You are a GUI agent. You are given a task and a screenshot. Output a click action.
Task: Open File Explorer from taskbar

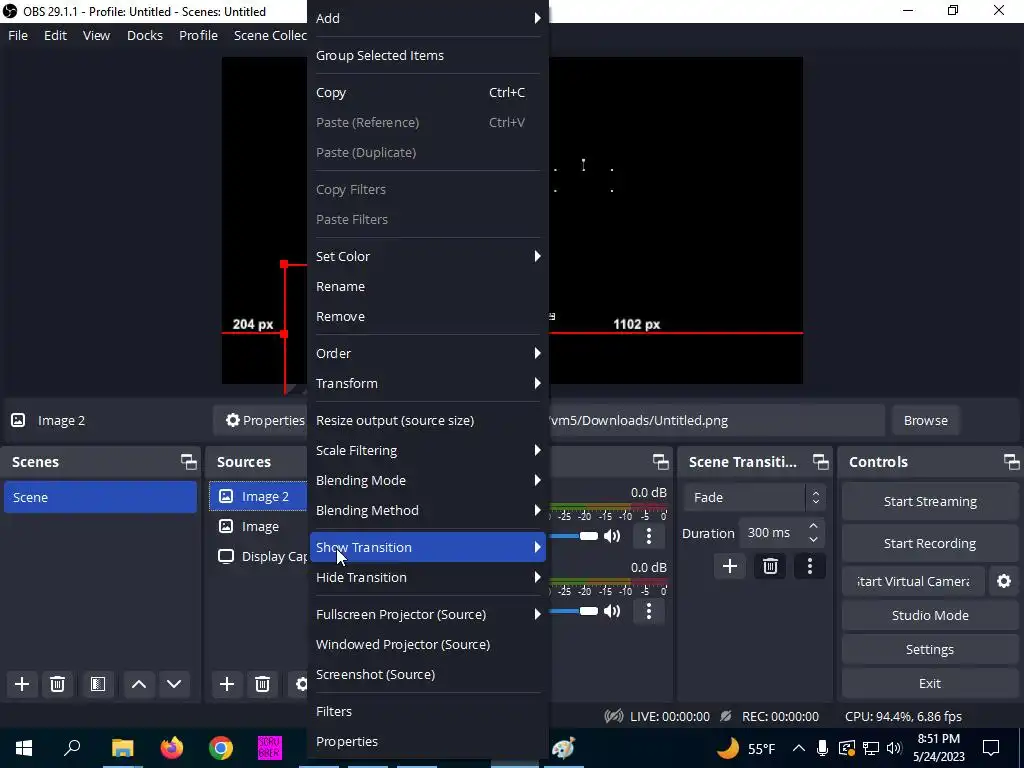[x=122, y=748]
